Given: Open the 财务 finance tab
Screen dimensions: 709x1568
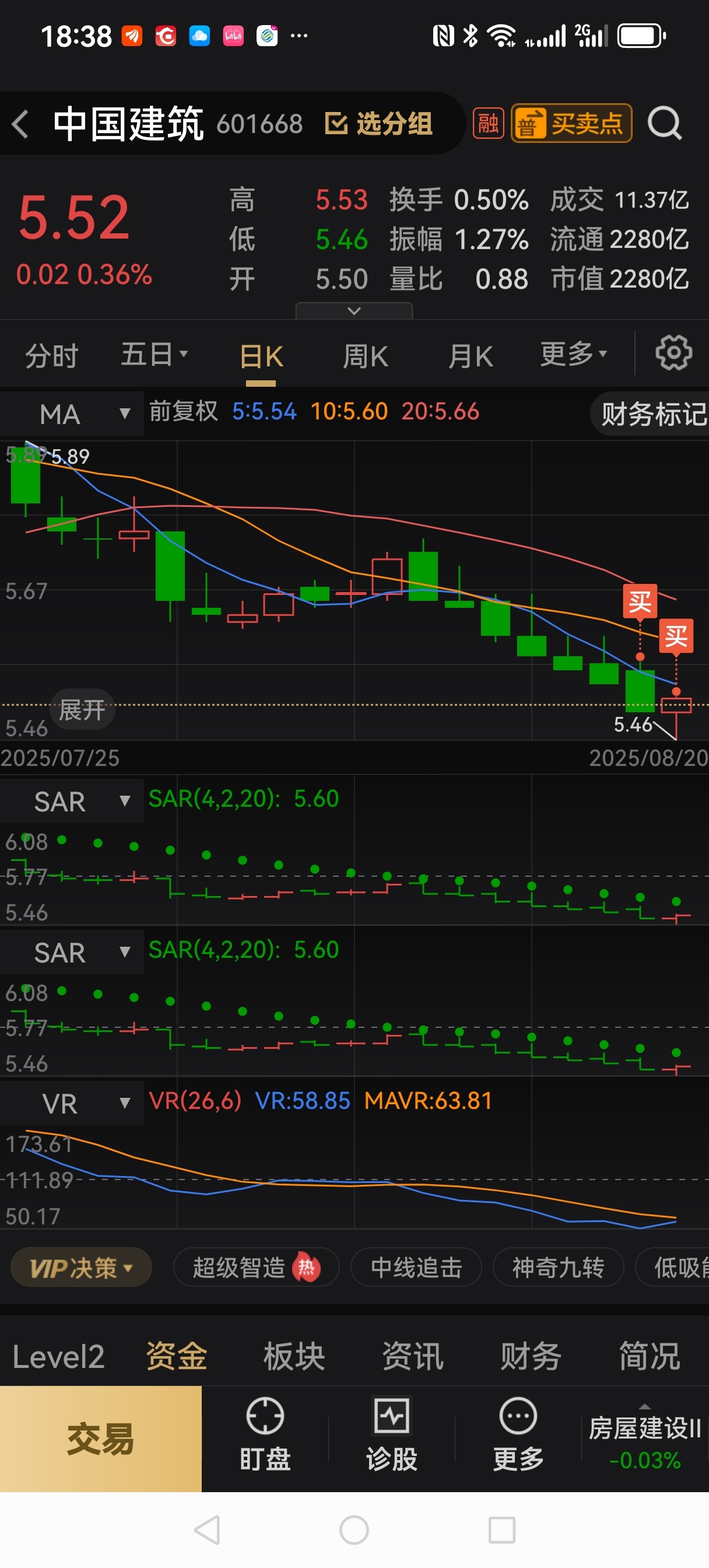Looking at the screenshot, I should coord(531,1357).
